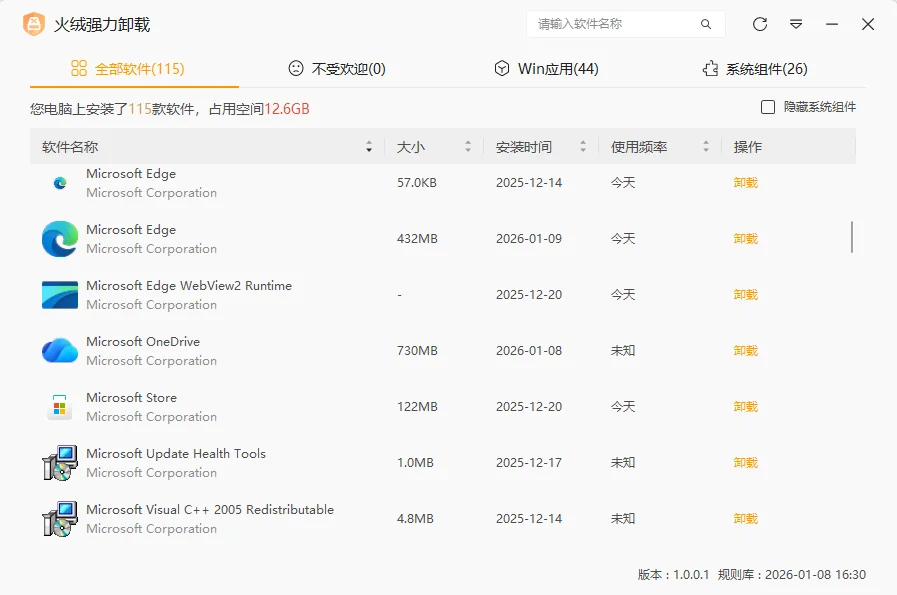This screenshot has width=897, height=595.
Task: Switch to the 系统组件(26) tab
Action: [755, 69]
